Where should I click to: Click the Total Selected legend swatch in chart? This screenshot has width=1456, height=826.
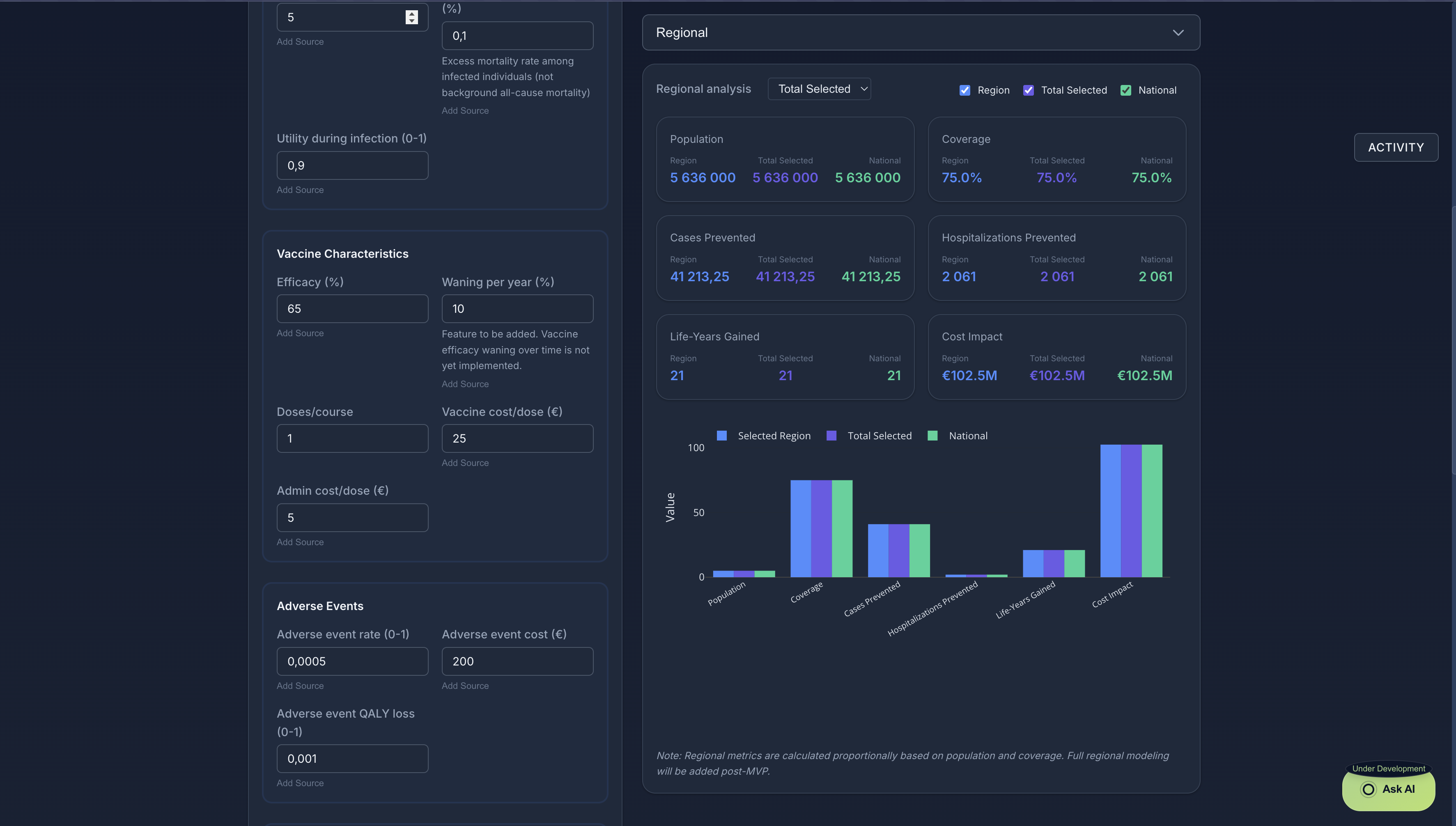(831, 436)
